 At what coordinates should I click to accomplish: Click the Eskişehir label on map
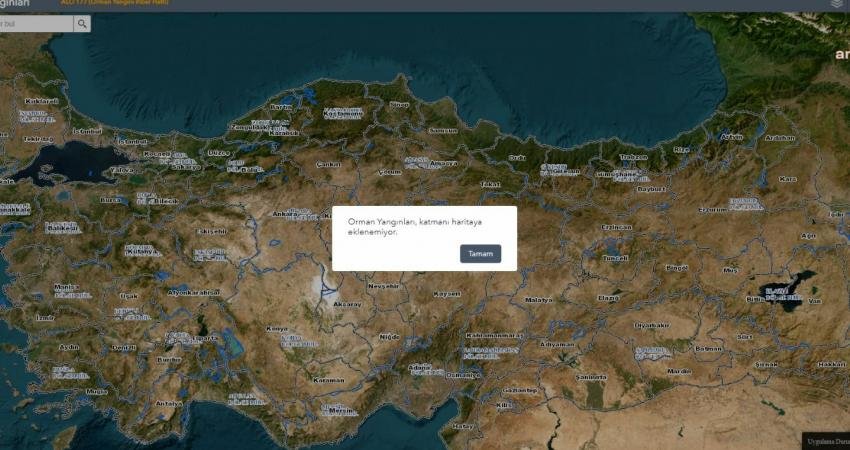(211, 231)
